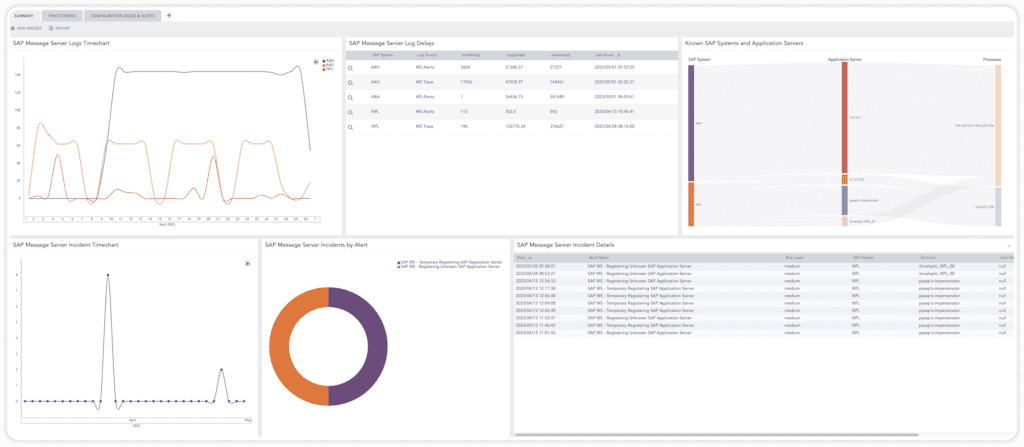Toggle NPL series in Logs Timechart legend
Viewport: 1024px width, 447px height.
tap(328, 69)
